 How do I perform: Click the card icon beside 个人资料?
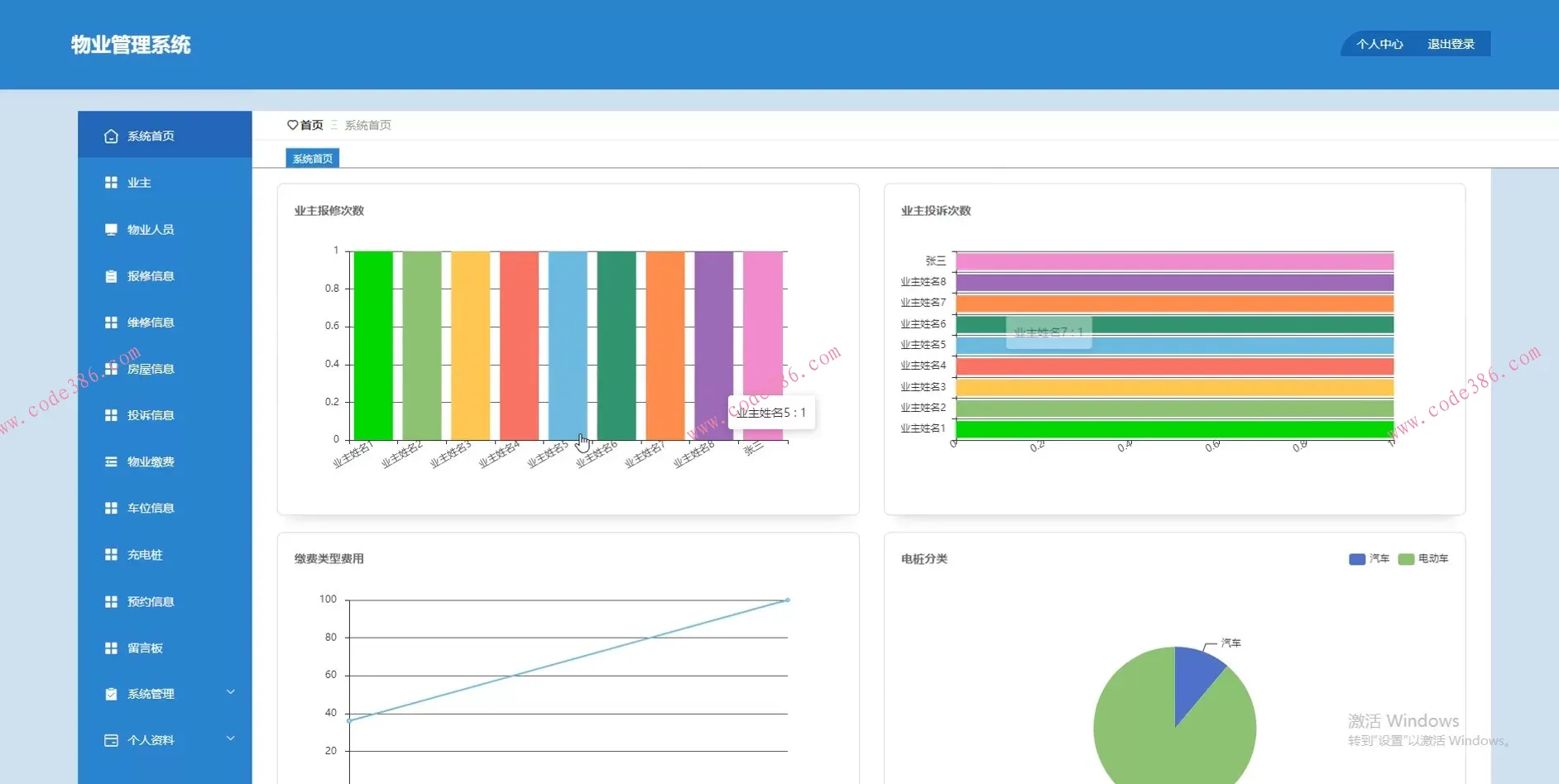click(111, 741)
